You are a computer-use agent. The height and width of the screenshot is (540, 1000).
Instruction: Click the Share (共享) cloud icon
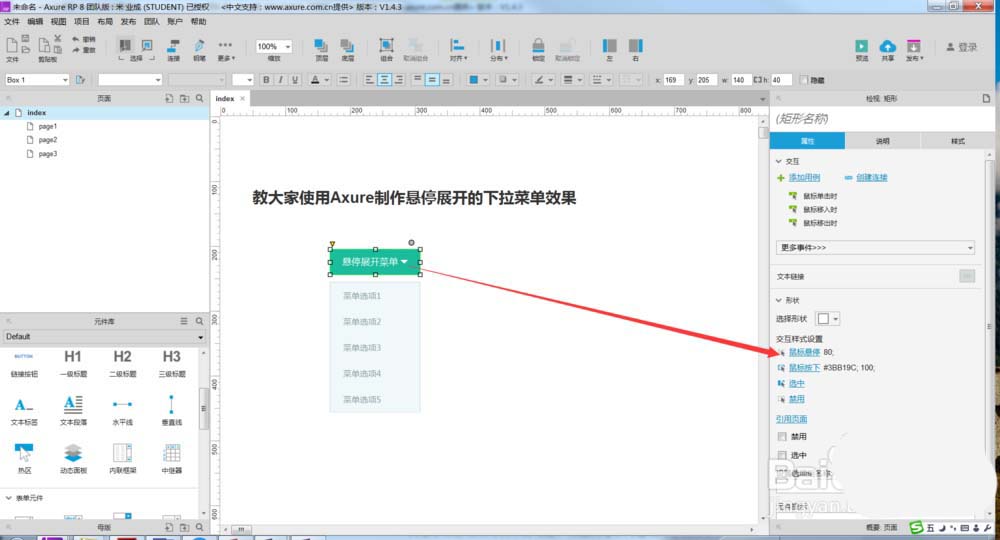[887, 46]
